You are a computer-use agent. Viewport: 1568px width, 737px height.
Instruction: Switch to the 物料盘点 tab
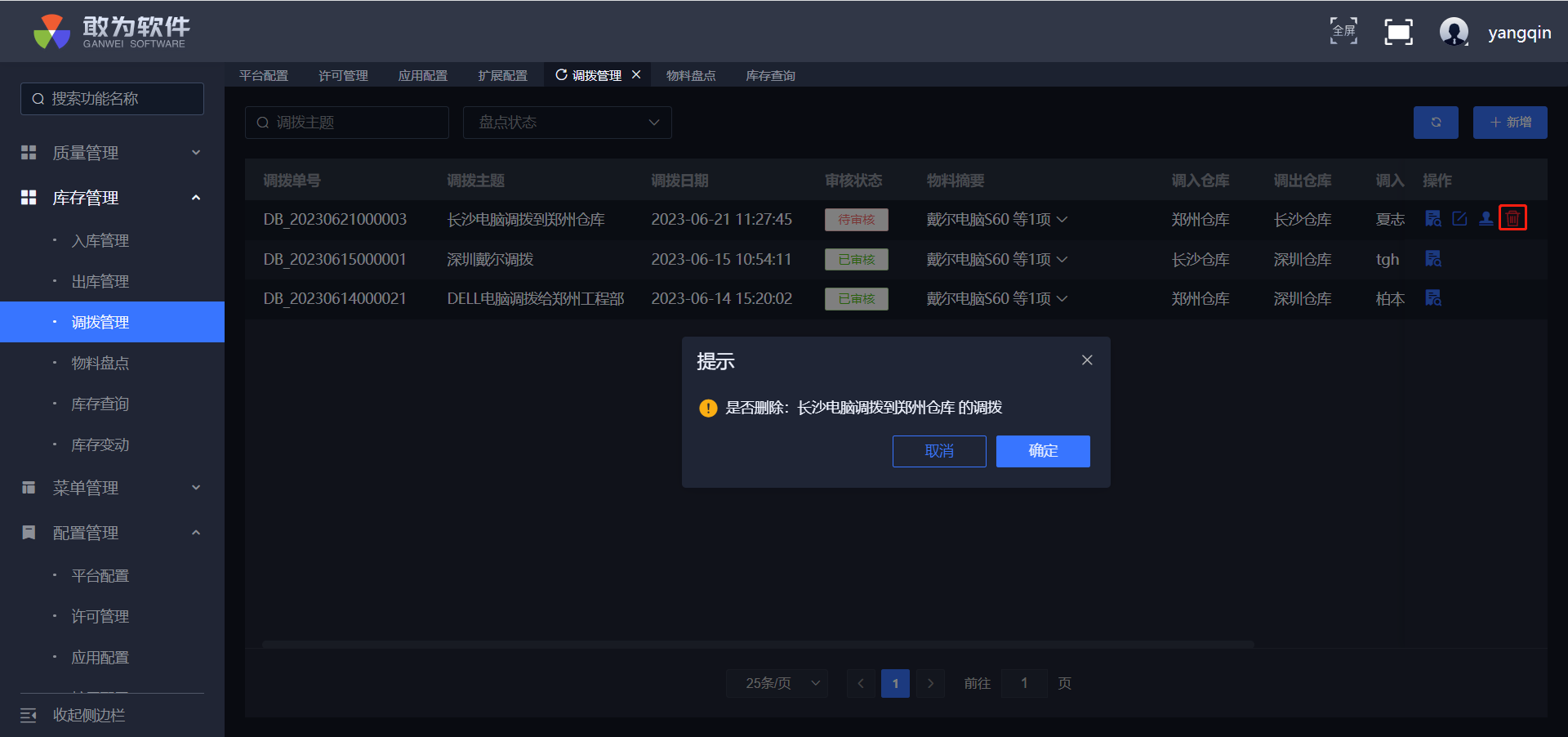coord(691,75)
